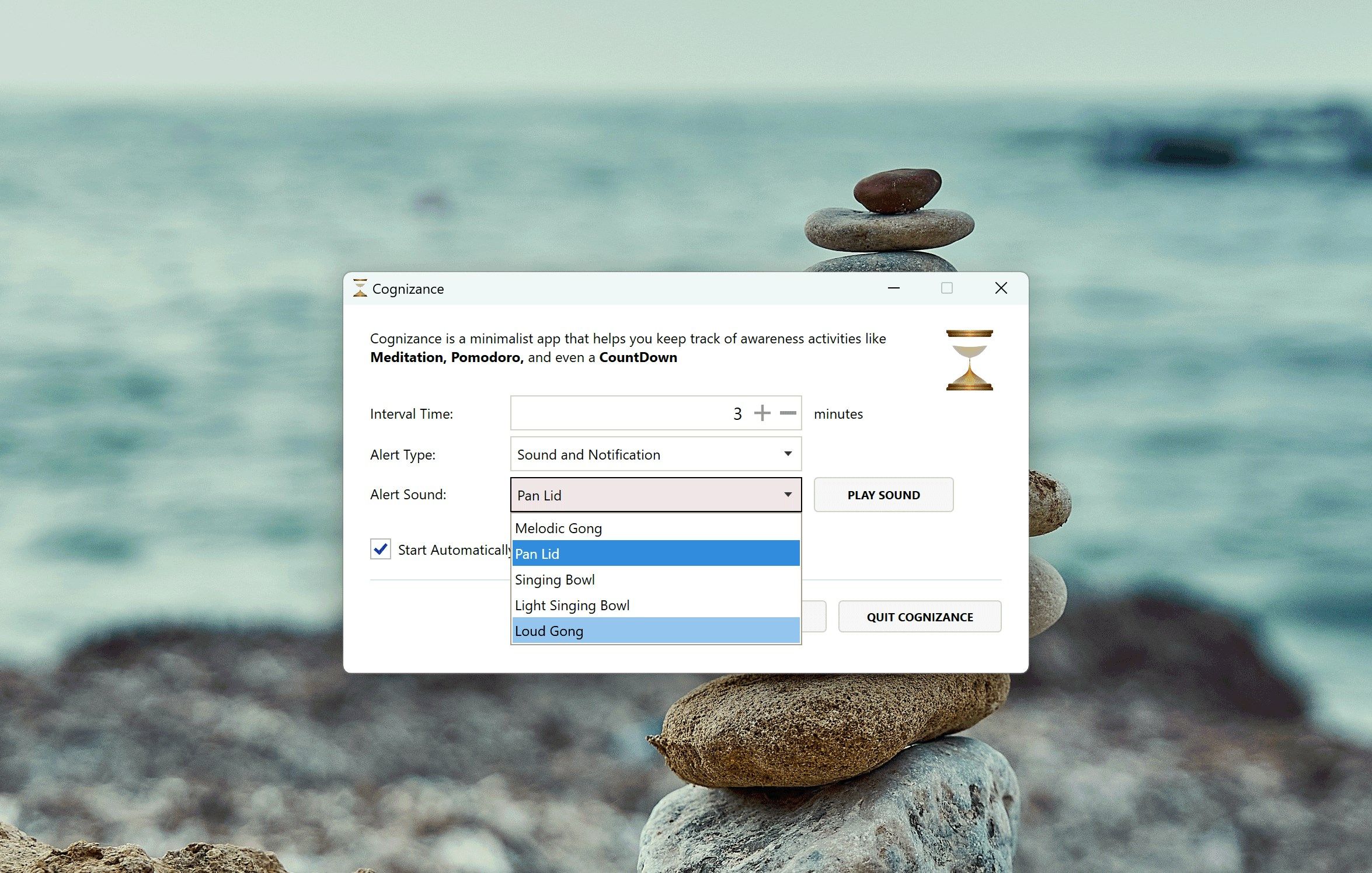Click the Alert Type label

click(x=403, y=455)
